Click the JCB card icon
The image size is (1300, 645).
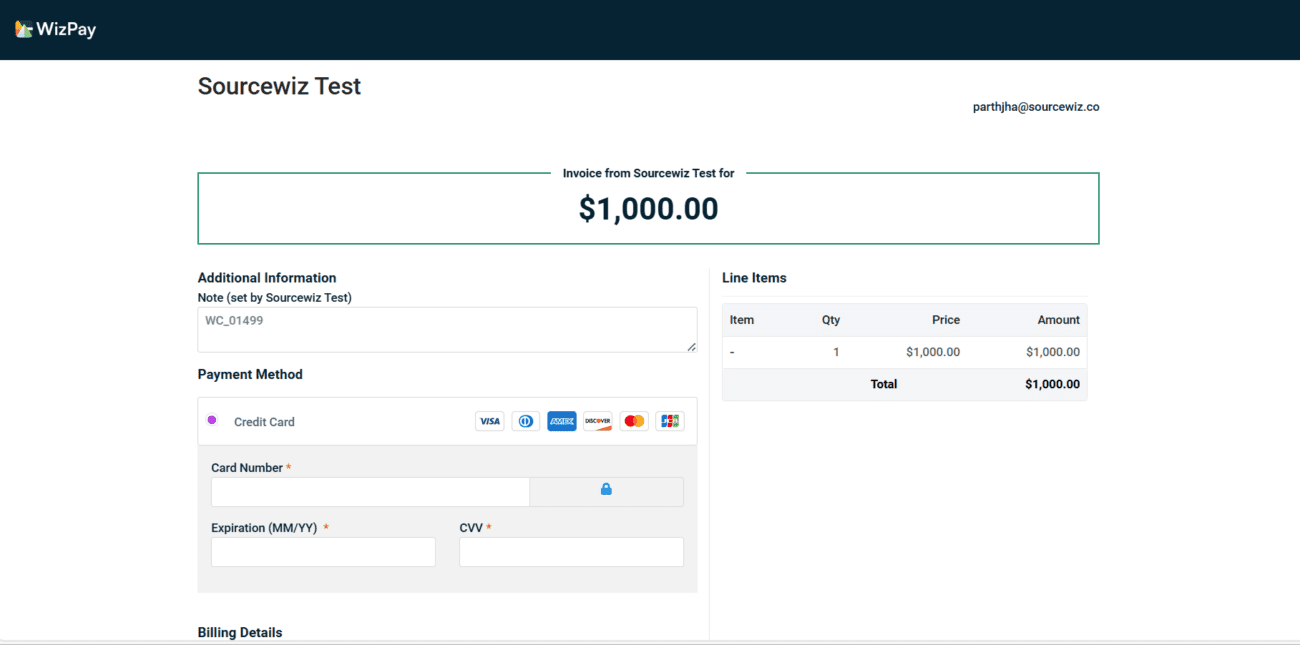coord(670,421)
